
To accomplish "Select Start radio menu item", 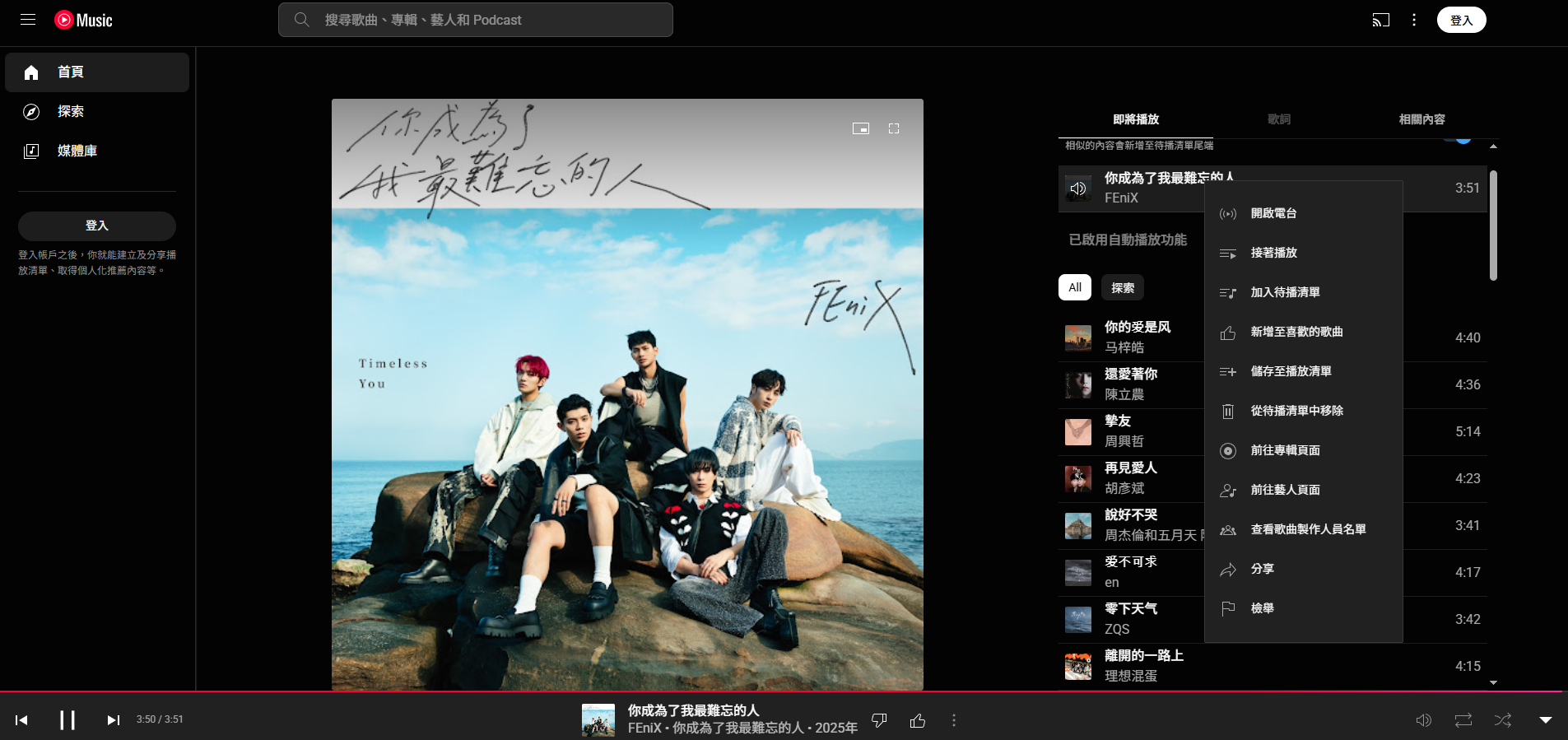I will pos(1304,213).
